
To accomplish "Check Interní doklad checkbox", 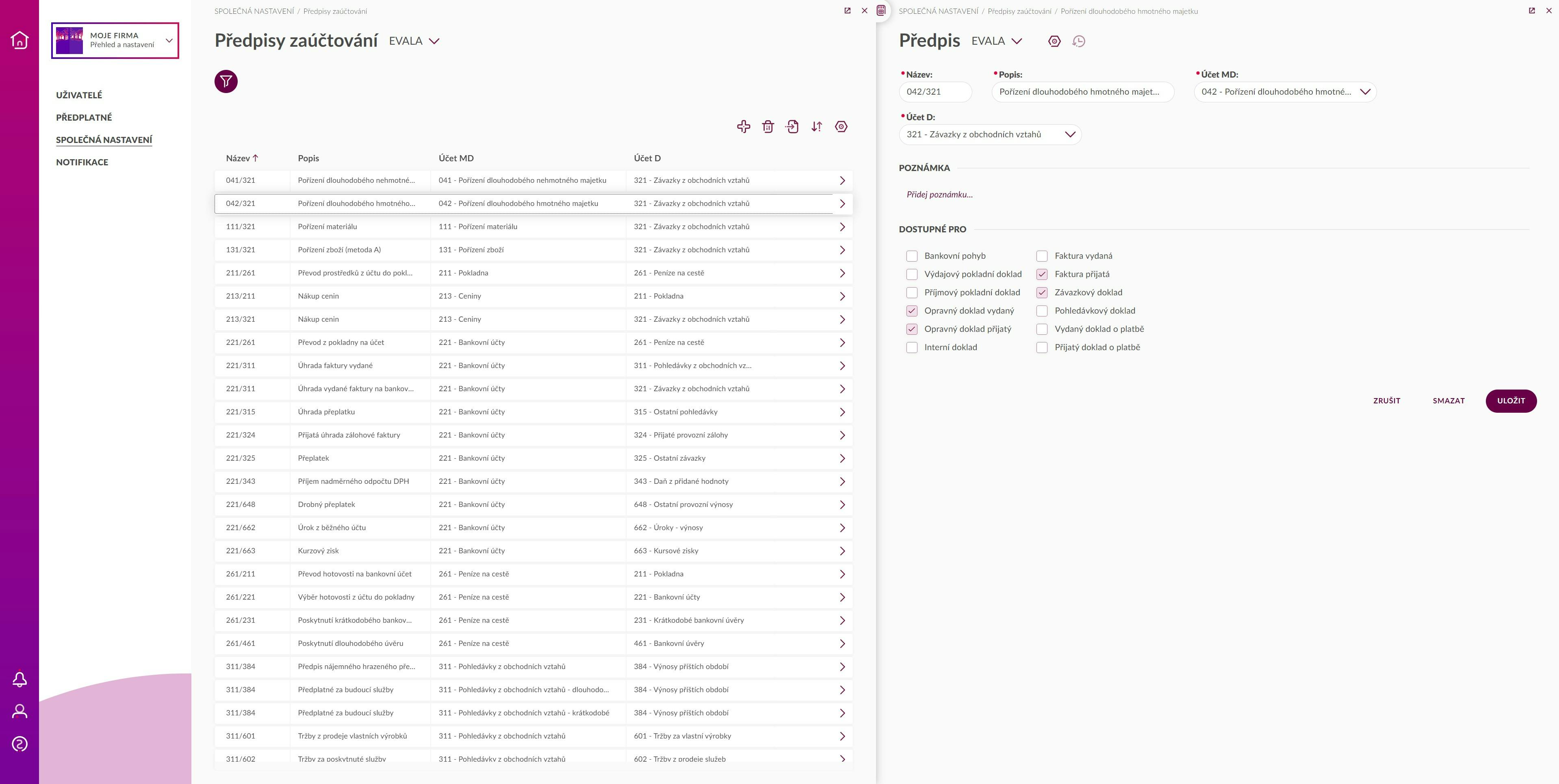I will [x=911, y=347].
